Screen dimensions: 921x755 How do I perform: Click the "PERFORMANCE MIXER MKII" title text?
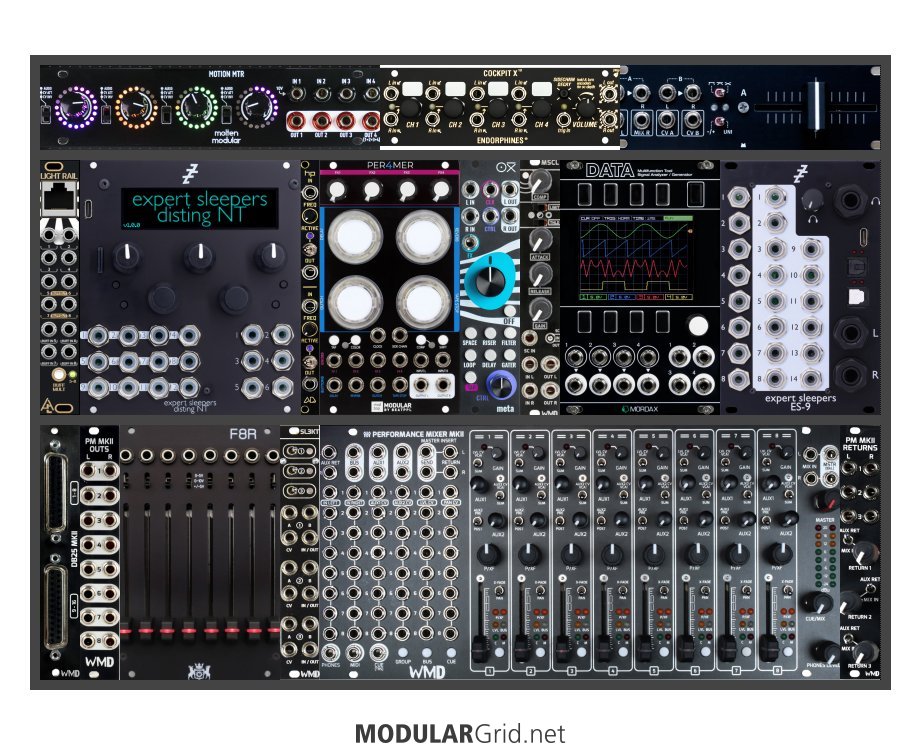[x=418, y=434]
